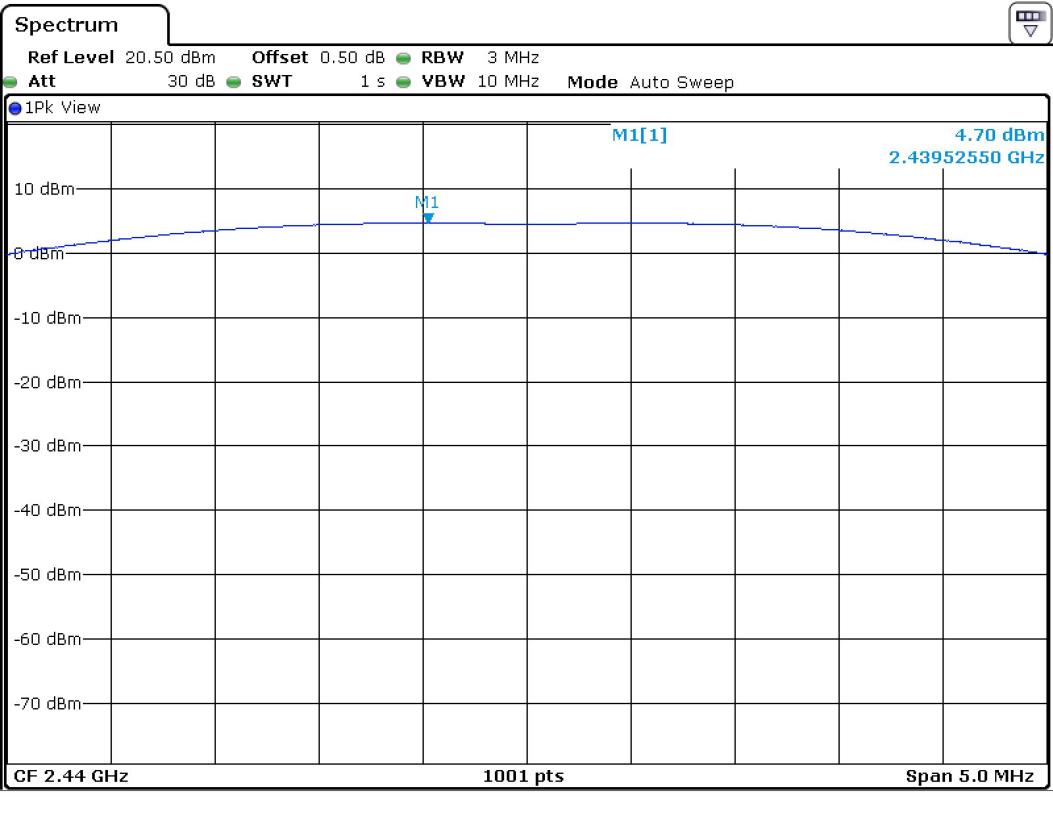Click the M1[1] marker readout label
The width and height of the screenshot is (1053, 820).
coord(639,135)
